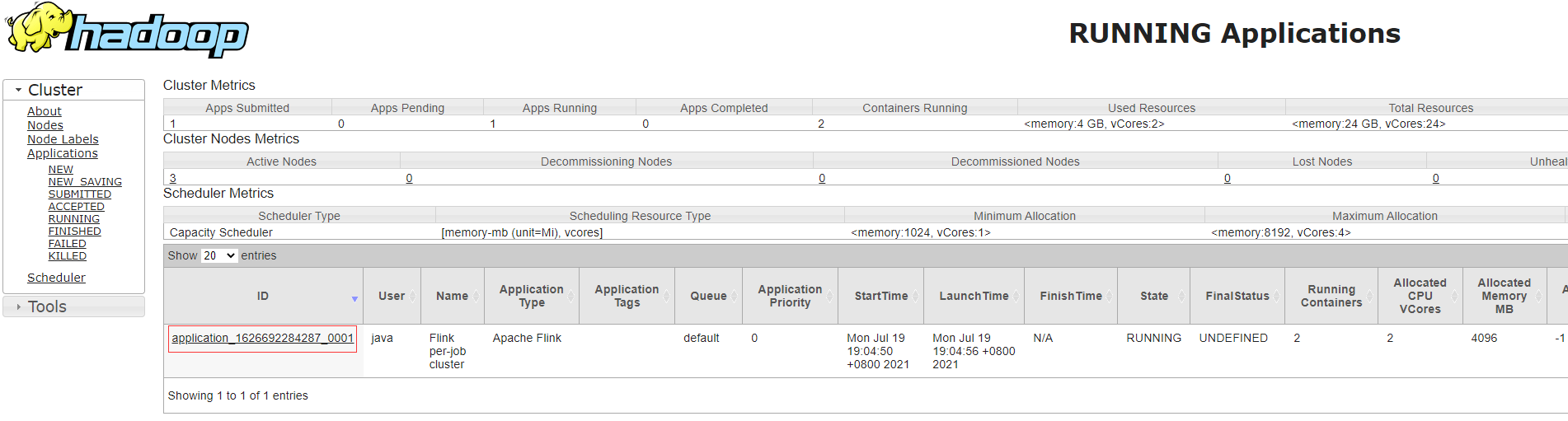Sort by Queue column header
Screen dimensions: 1568x421
click(x=708, y=296)
